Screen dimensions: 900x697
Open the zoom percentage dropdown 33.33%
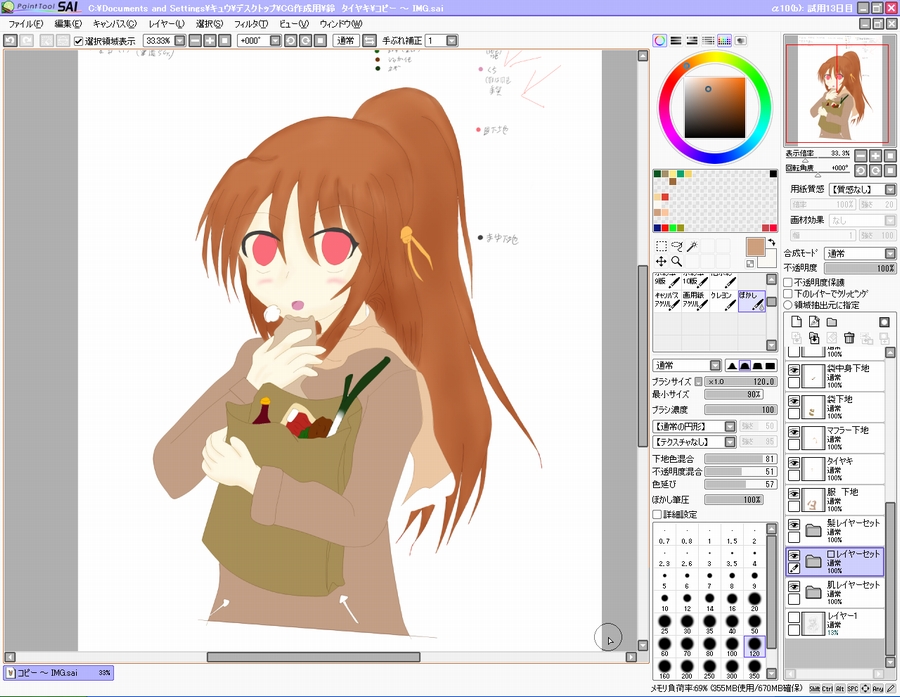180,41
